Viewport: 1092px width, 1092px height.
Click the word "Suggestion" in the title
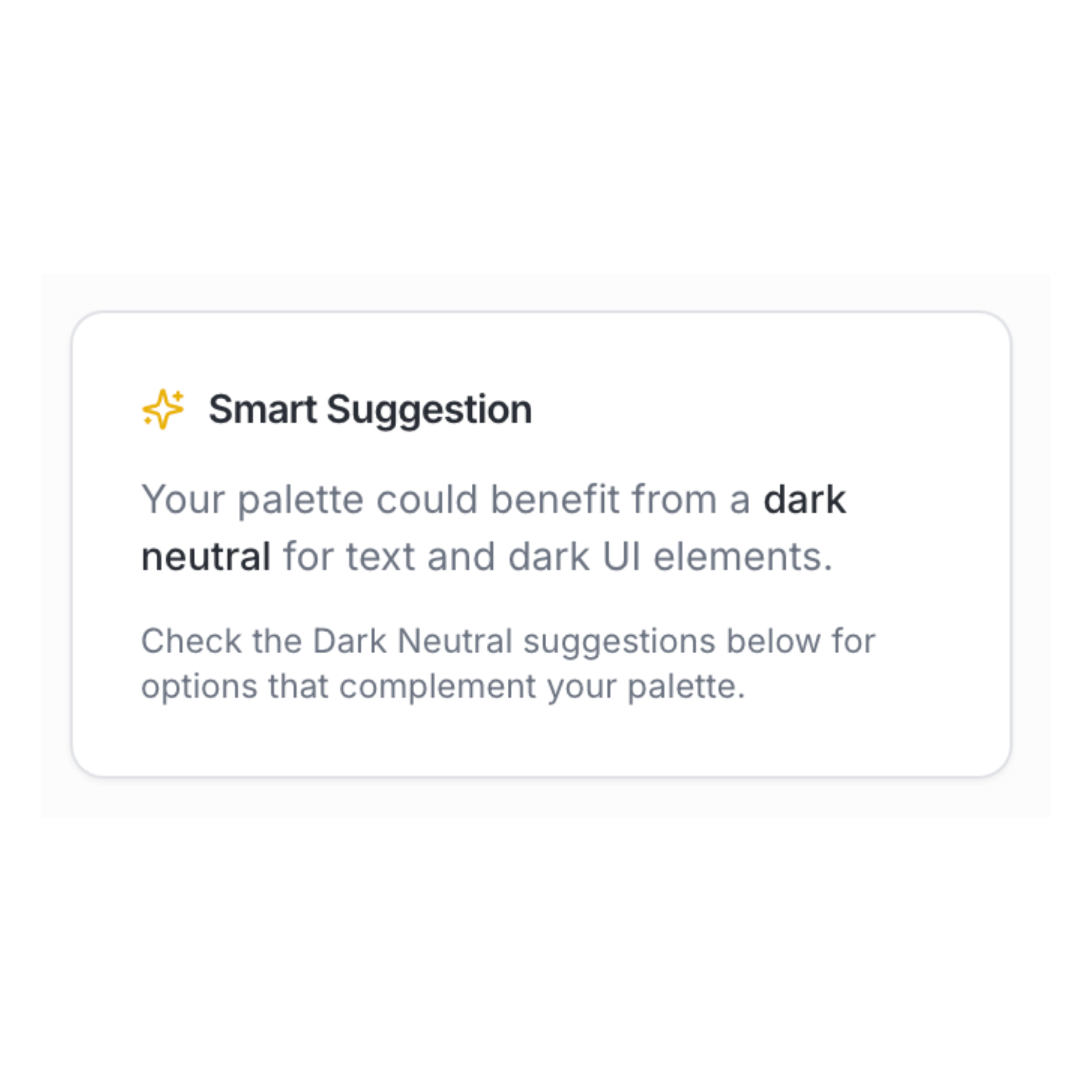430,409
